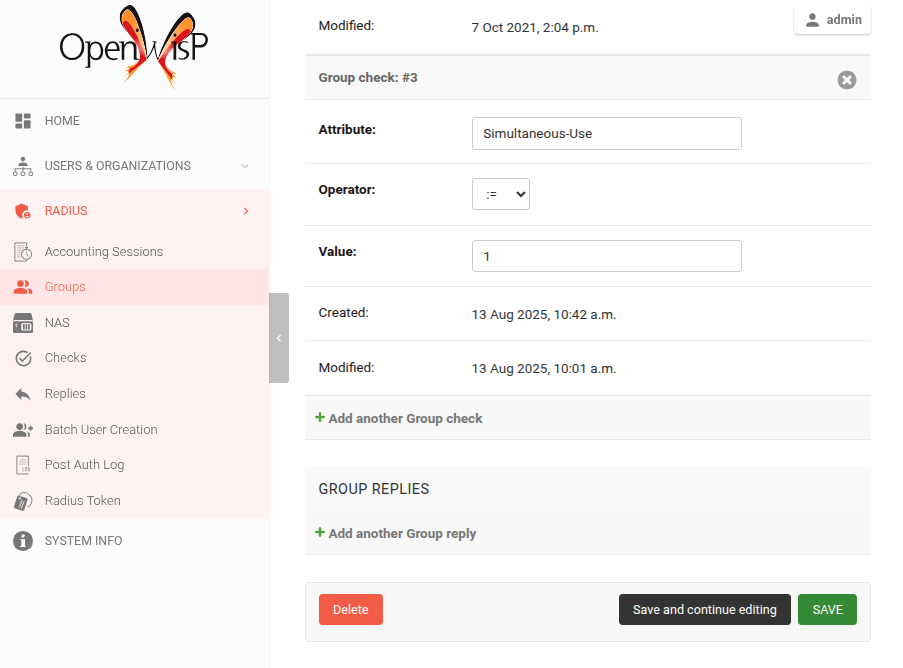Collapse the sidebar using the handle arrow
The height and width of the screenshot is (668, 903).
click(x=279, y=338)
